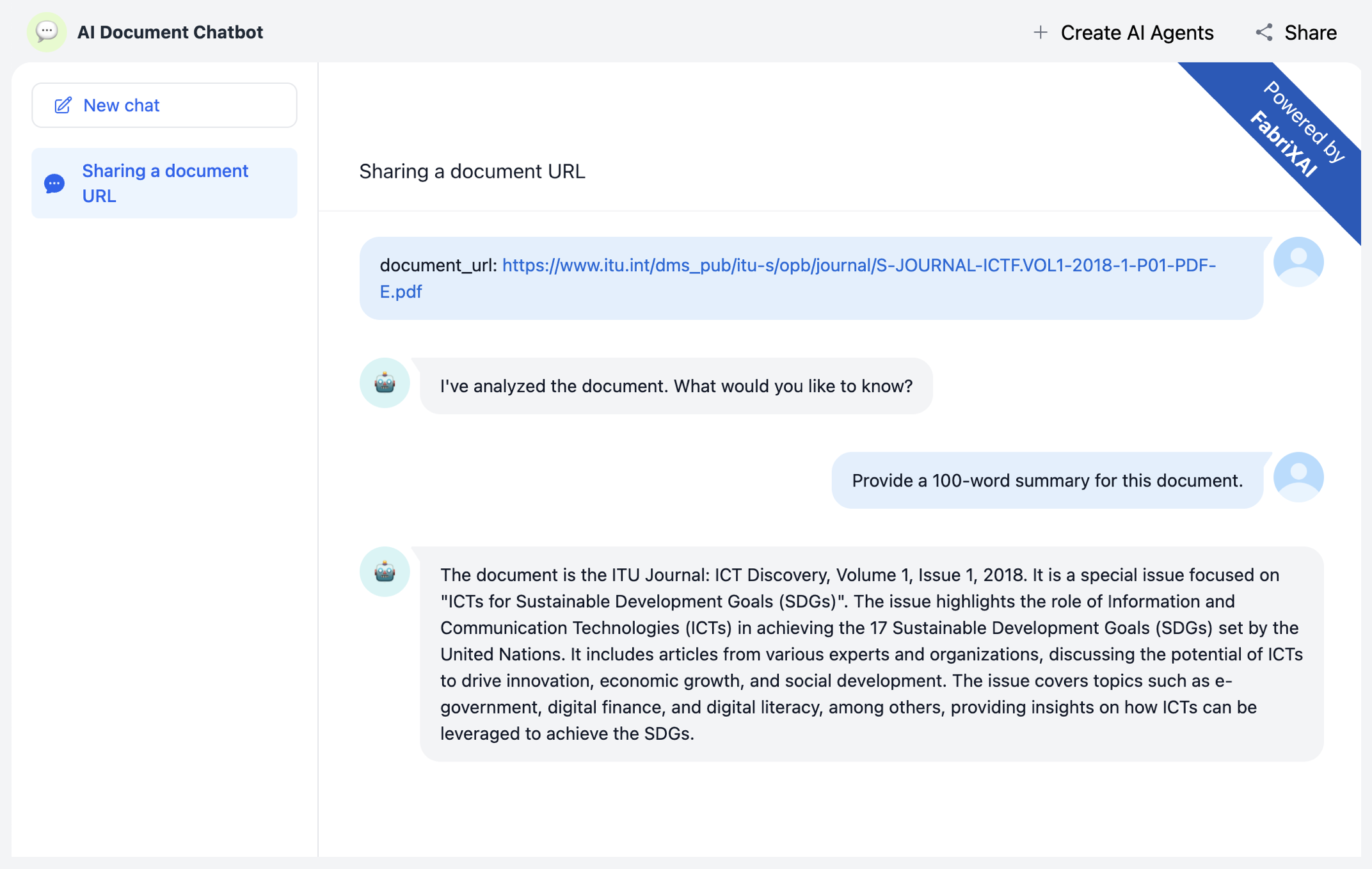Click the second robot avatar beside summary

click(x=384, y=571)
